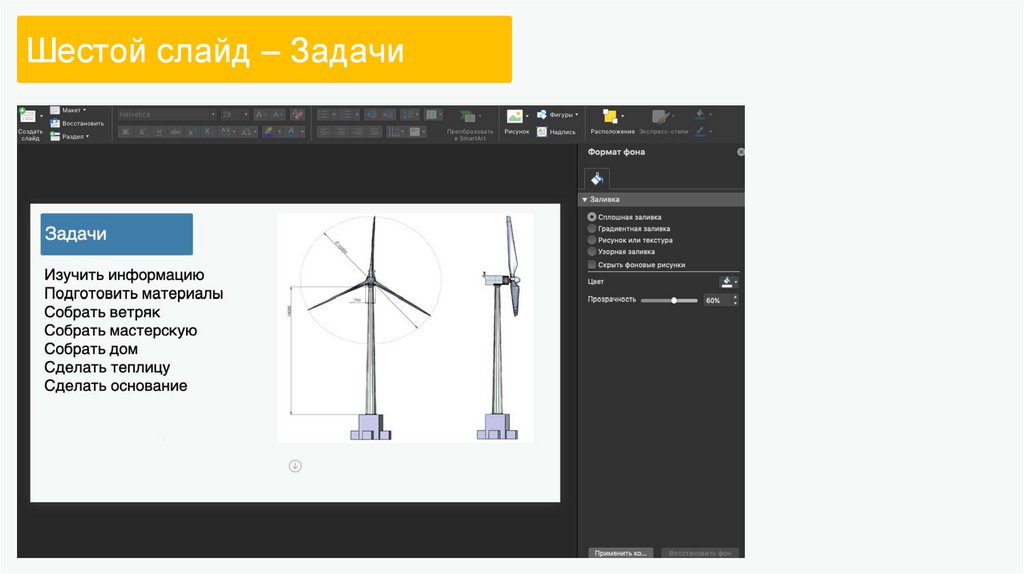Image resolution: width=1024 pixels, height=574 pixels.
Task: Close the Формат фона panel
Action: click(741, 152)
